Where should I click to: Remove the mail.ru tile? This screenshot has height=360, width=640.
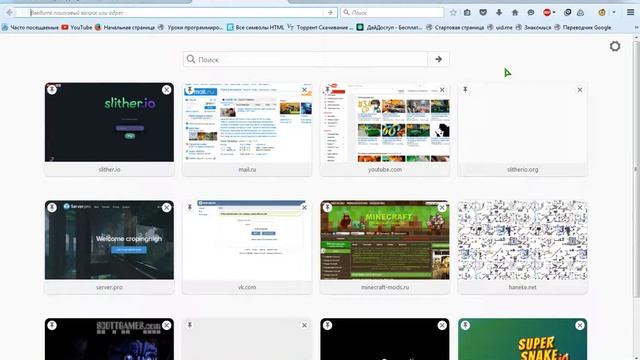point(304,90)
